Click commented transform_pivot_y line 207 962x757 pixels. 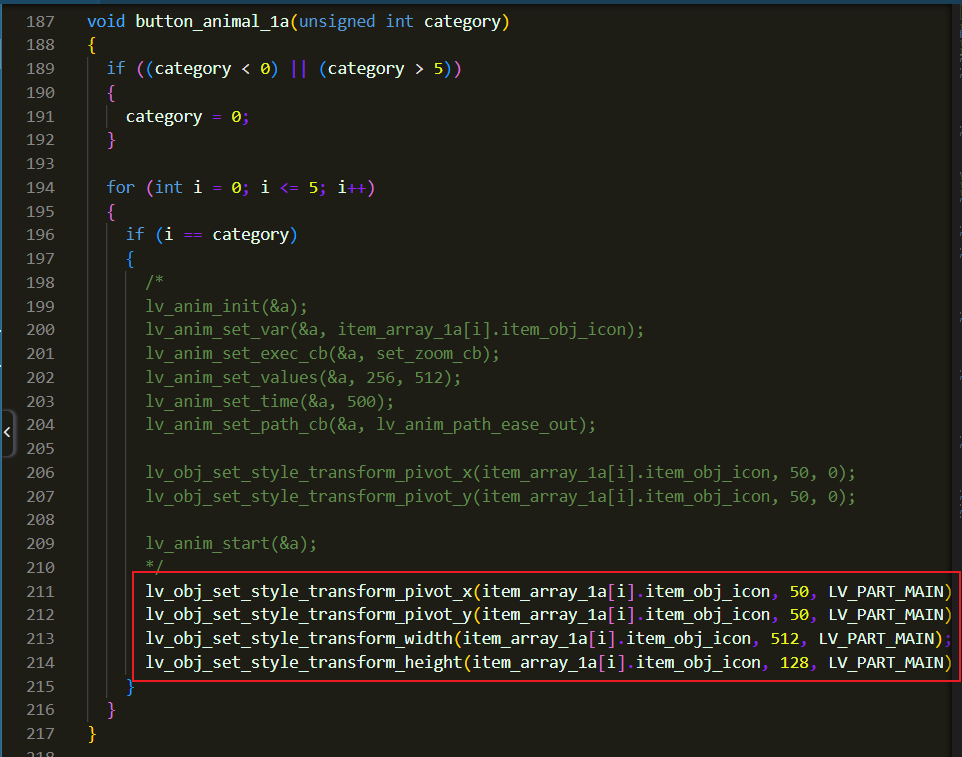point(500,497)
